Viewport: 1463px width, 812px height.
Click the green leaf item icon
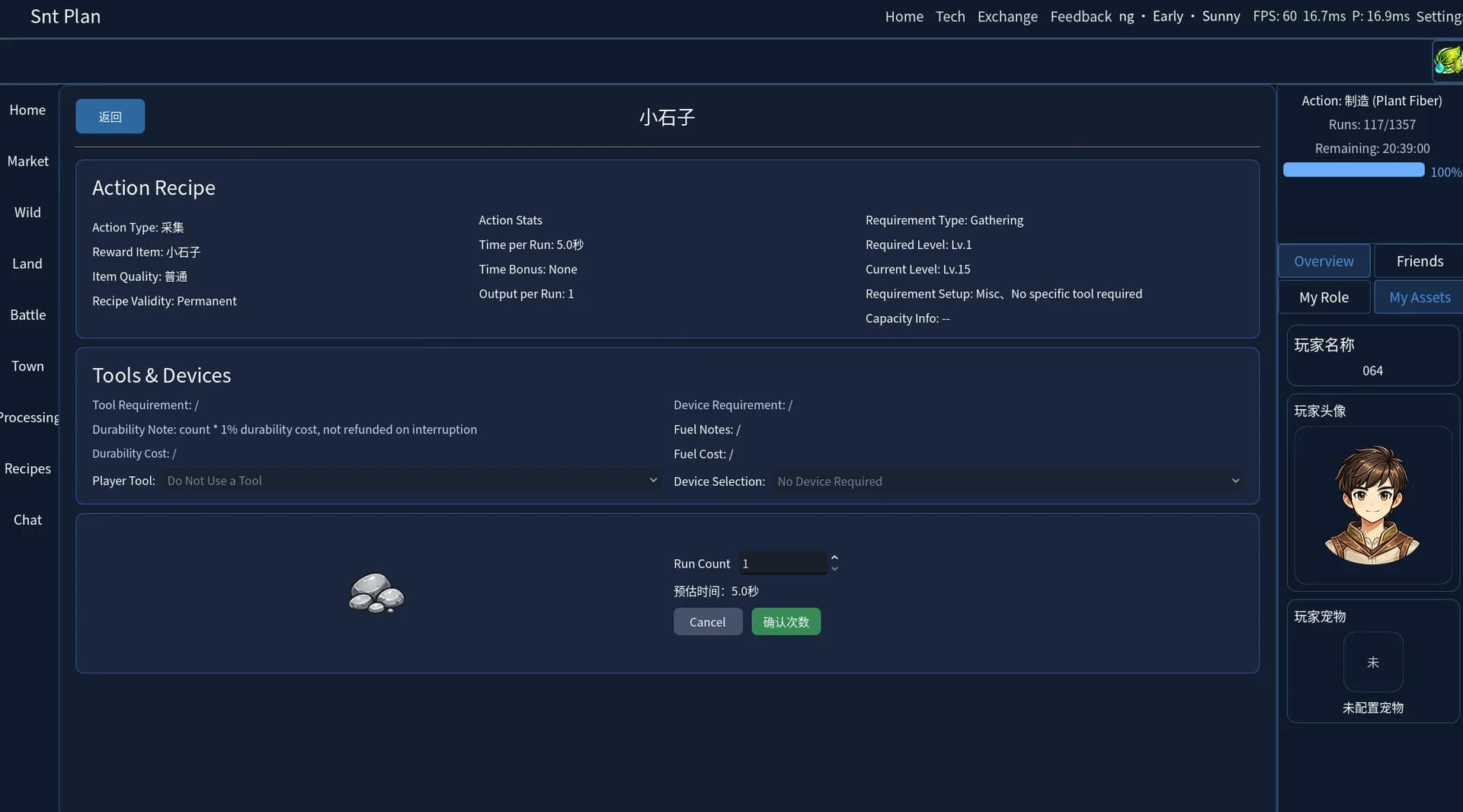click(x=1449, y=60)
